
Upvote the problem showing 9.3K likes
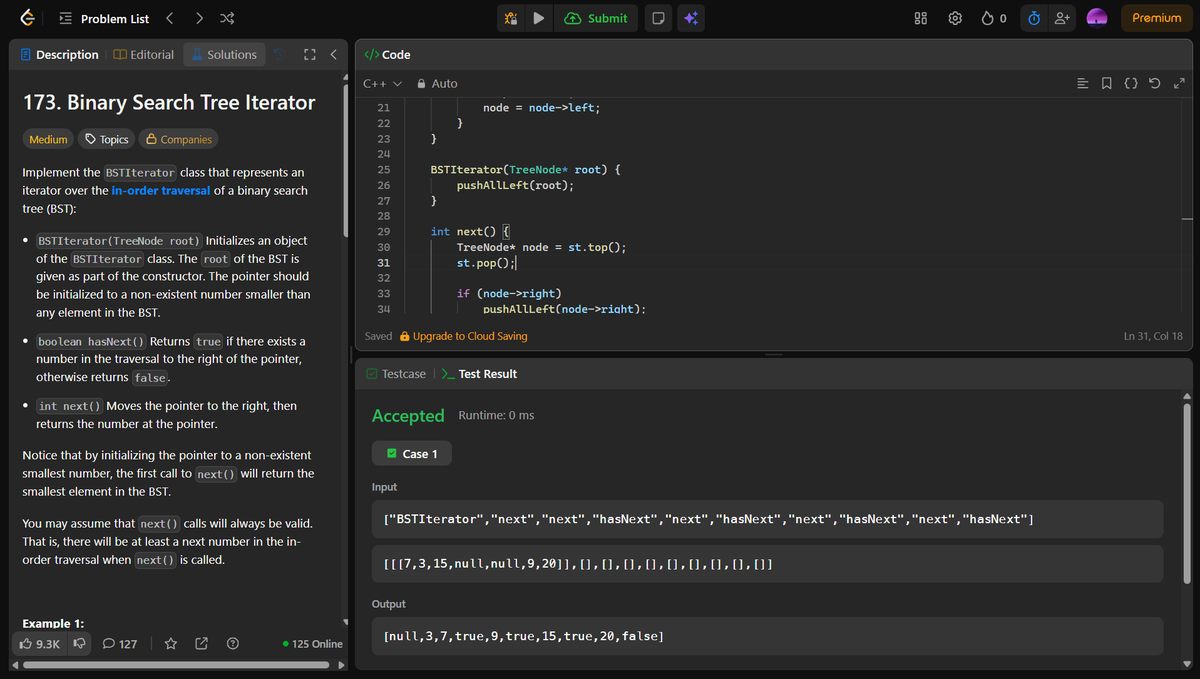40,644
